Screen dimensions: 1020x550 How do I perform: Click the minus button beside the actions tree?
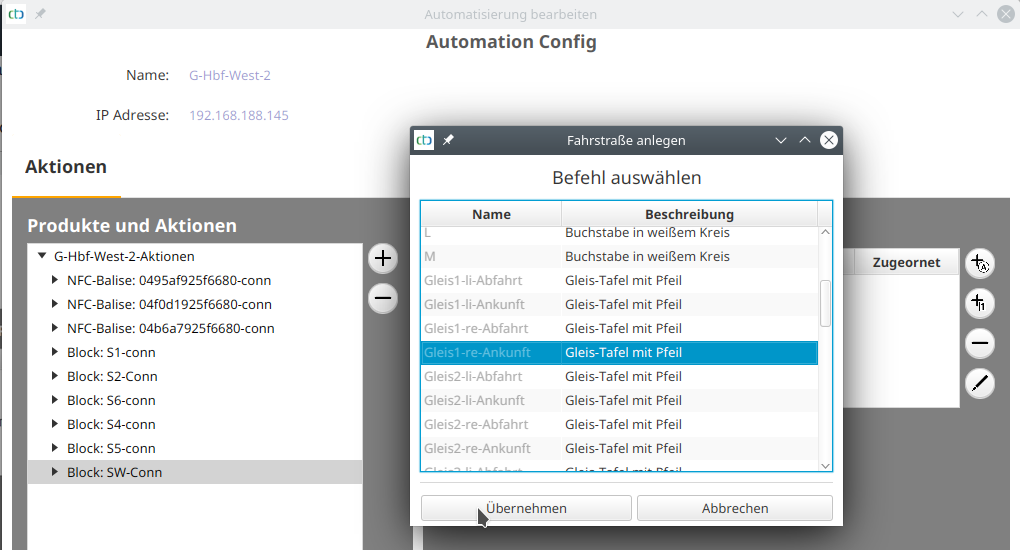(383, 298)
